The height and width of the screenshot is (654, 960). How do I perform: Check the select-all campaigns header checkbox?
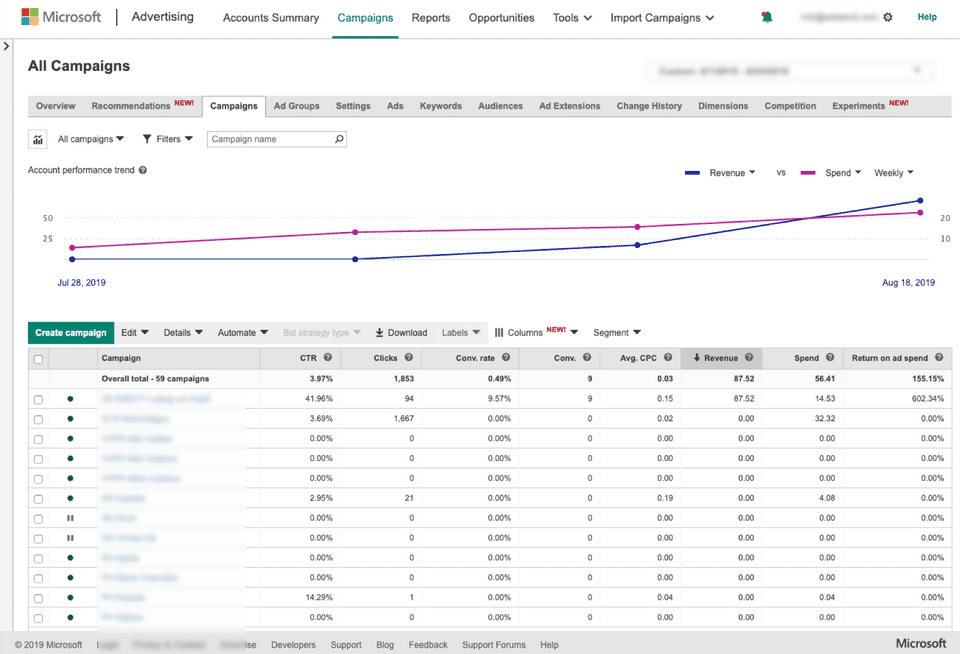click(x=39, y=359)
